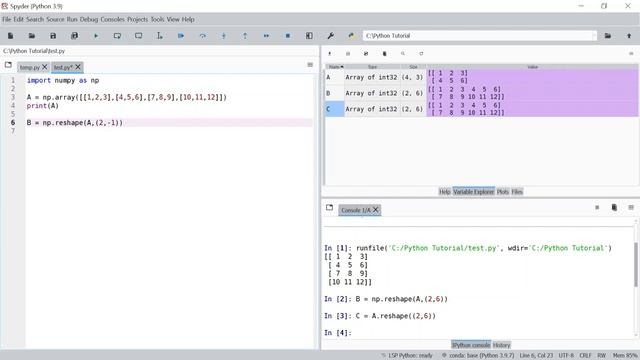640x360 pixels.
Task: Open the Projects menu
Action: [x=138, y=19]
